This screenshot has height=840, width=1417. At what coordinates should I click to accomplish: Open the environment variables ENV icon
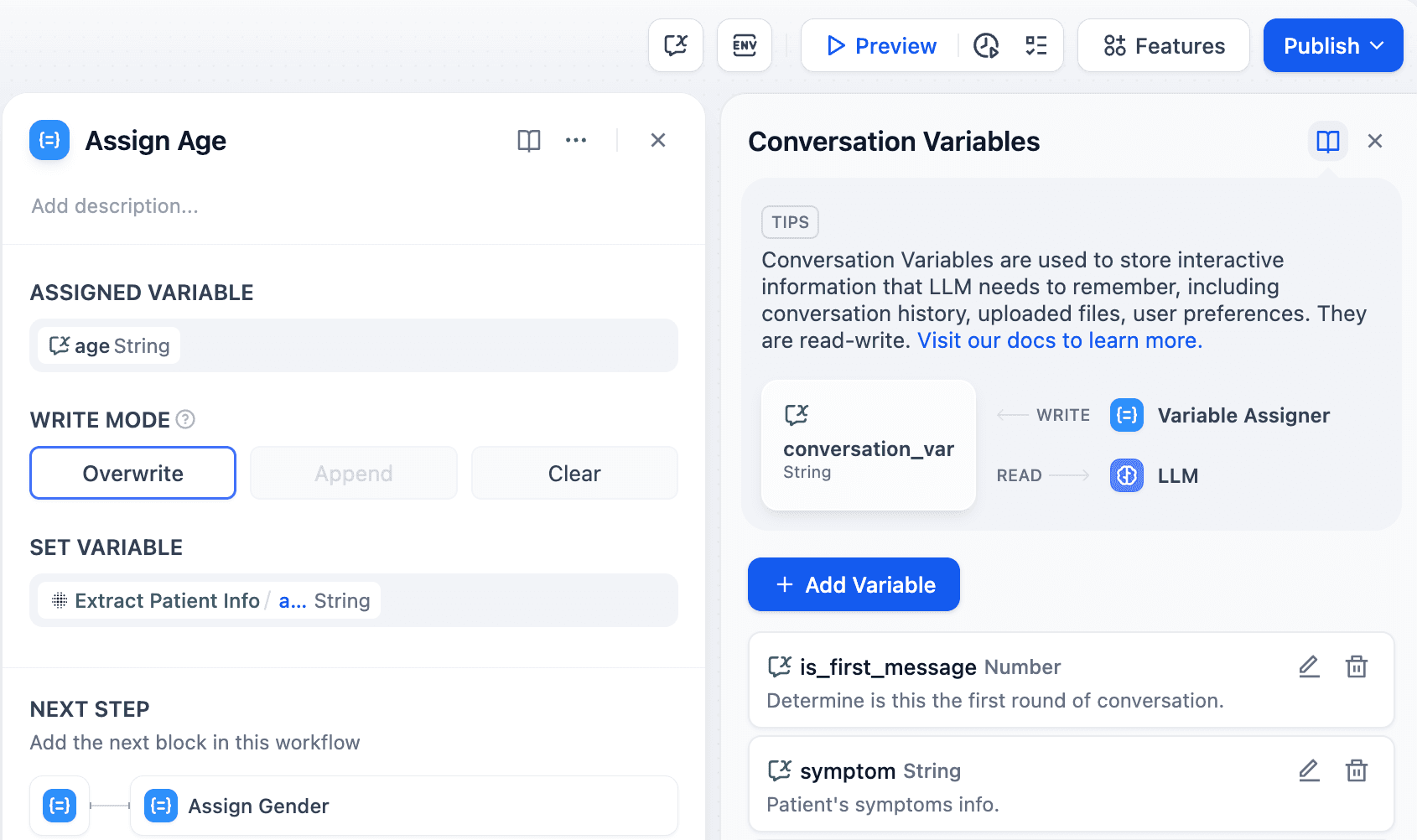(744, 45)
